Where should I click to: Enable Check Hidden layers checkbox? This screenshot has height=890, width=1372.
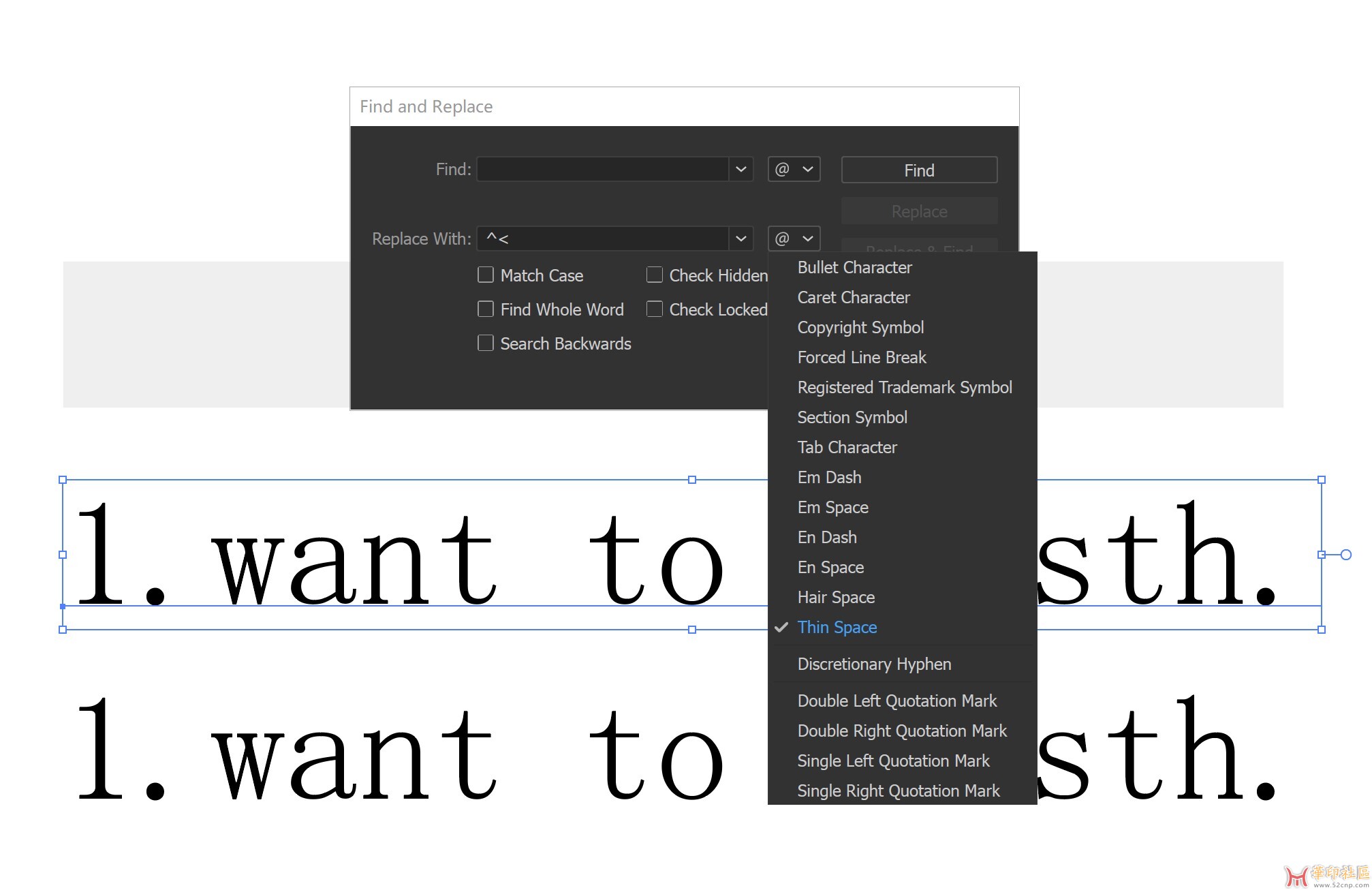point(651,275)
